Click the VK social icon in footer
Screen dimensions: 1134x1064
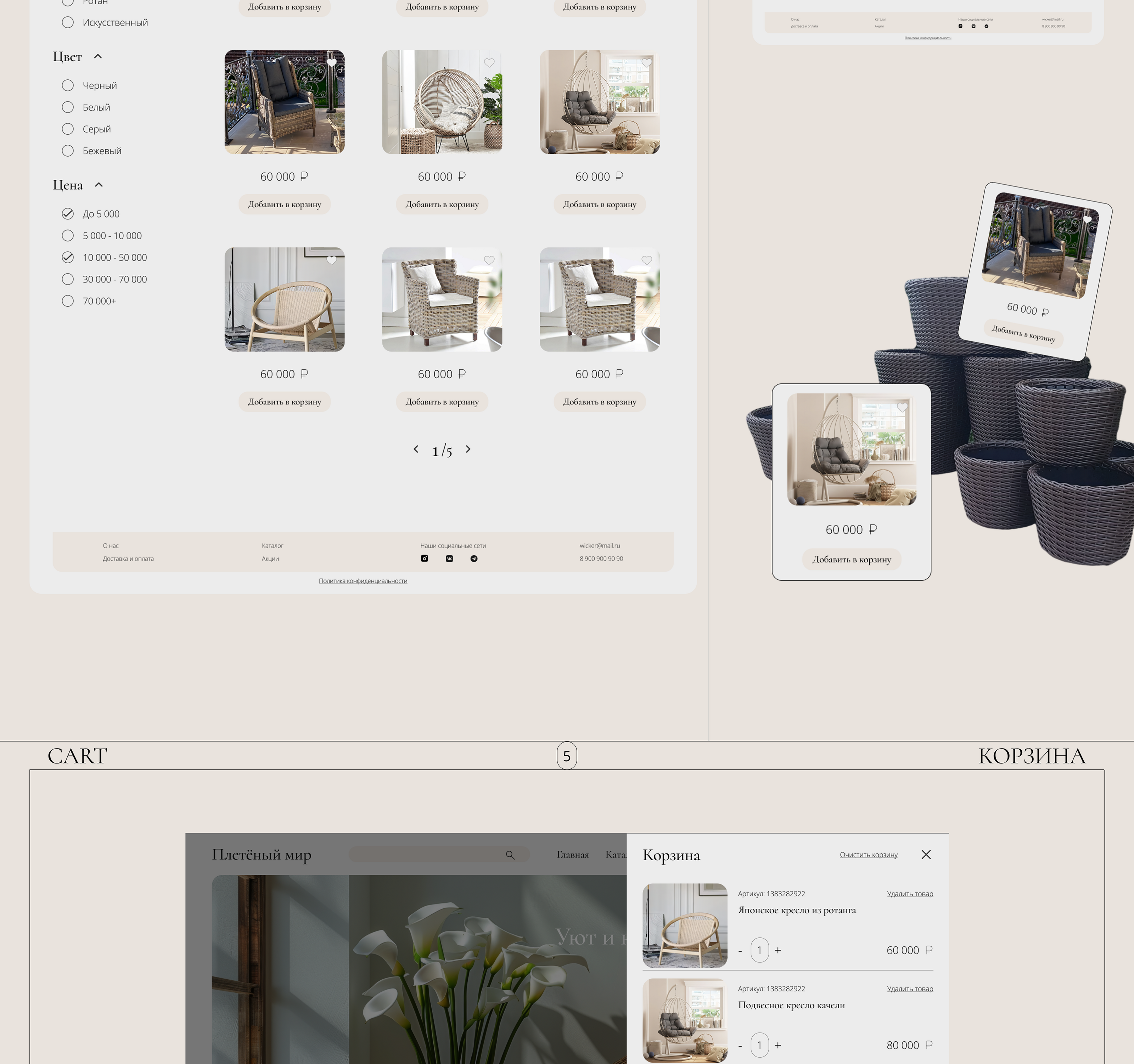(x=449, y=559)
